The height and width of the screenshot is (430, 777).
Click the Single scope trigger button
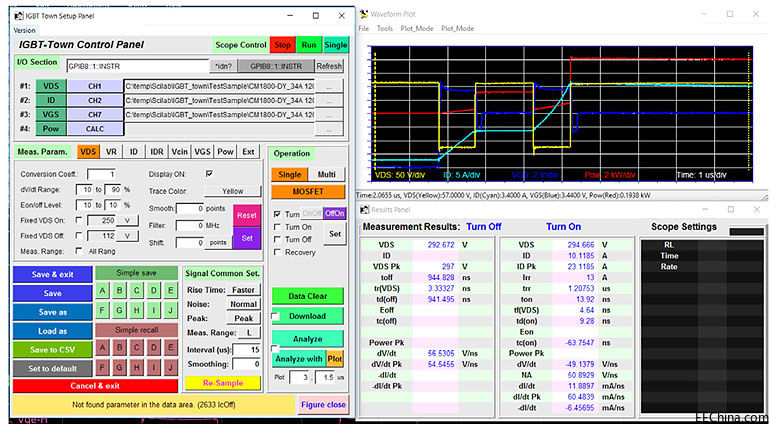335,45
